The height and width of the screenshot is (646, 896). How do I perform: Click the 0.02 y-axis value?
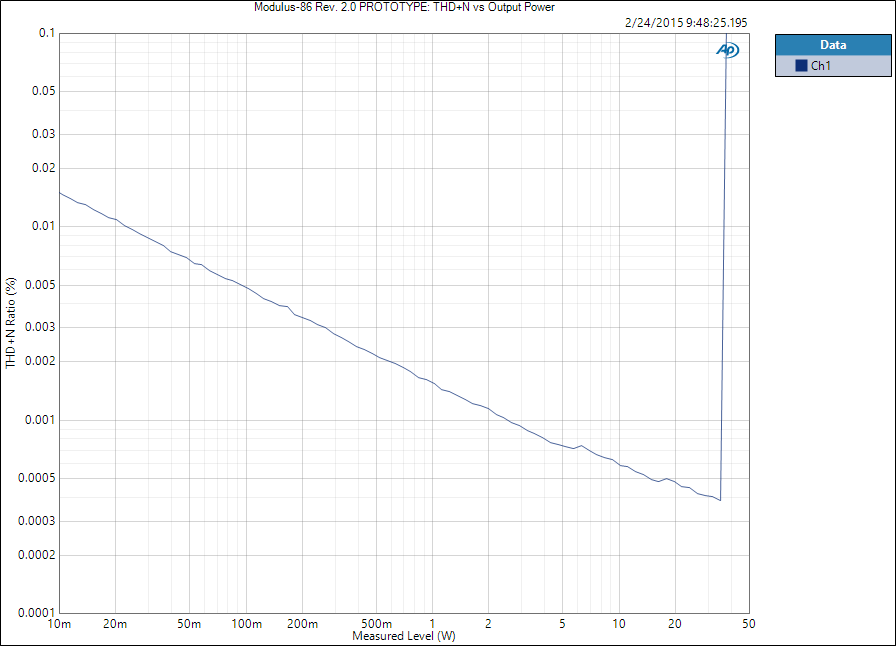coord(44,168)
